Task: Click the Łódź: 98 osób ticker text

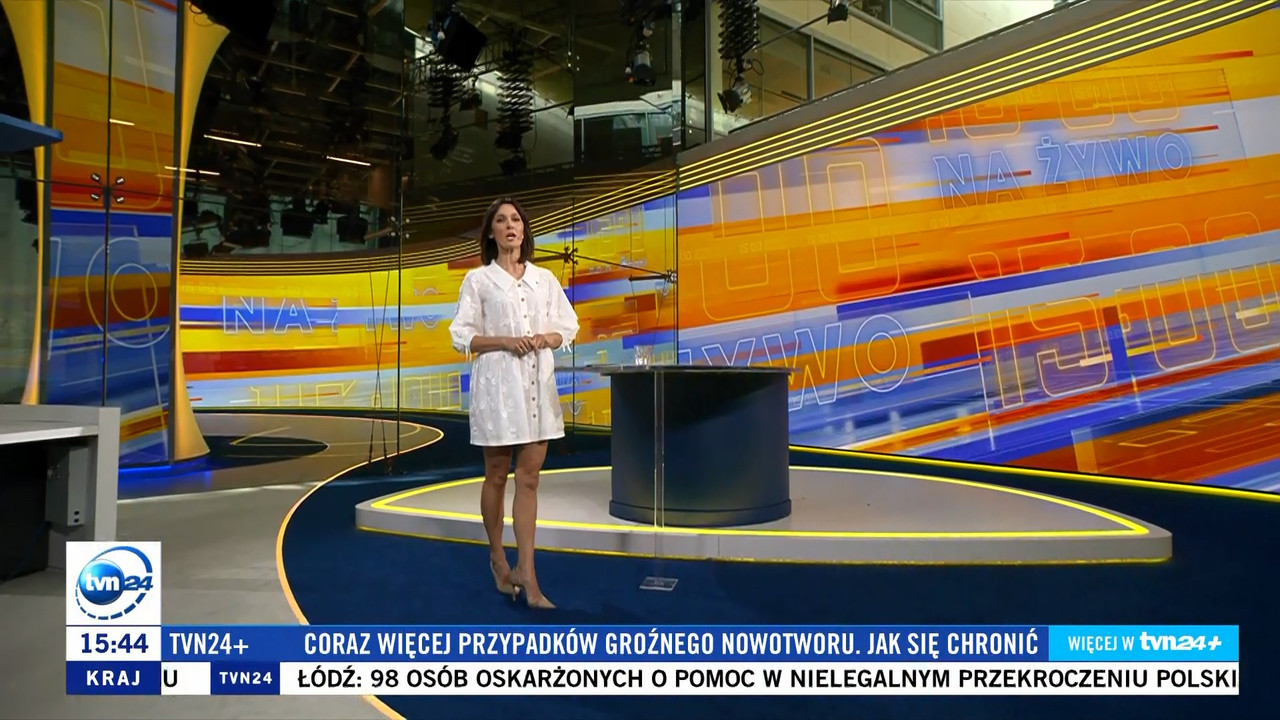Action: [x=766, y=679]
